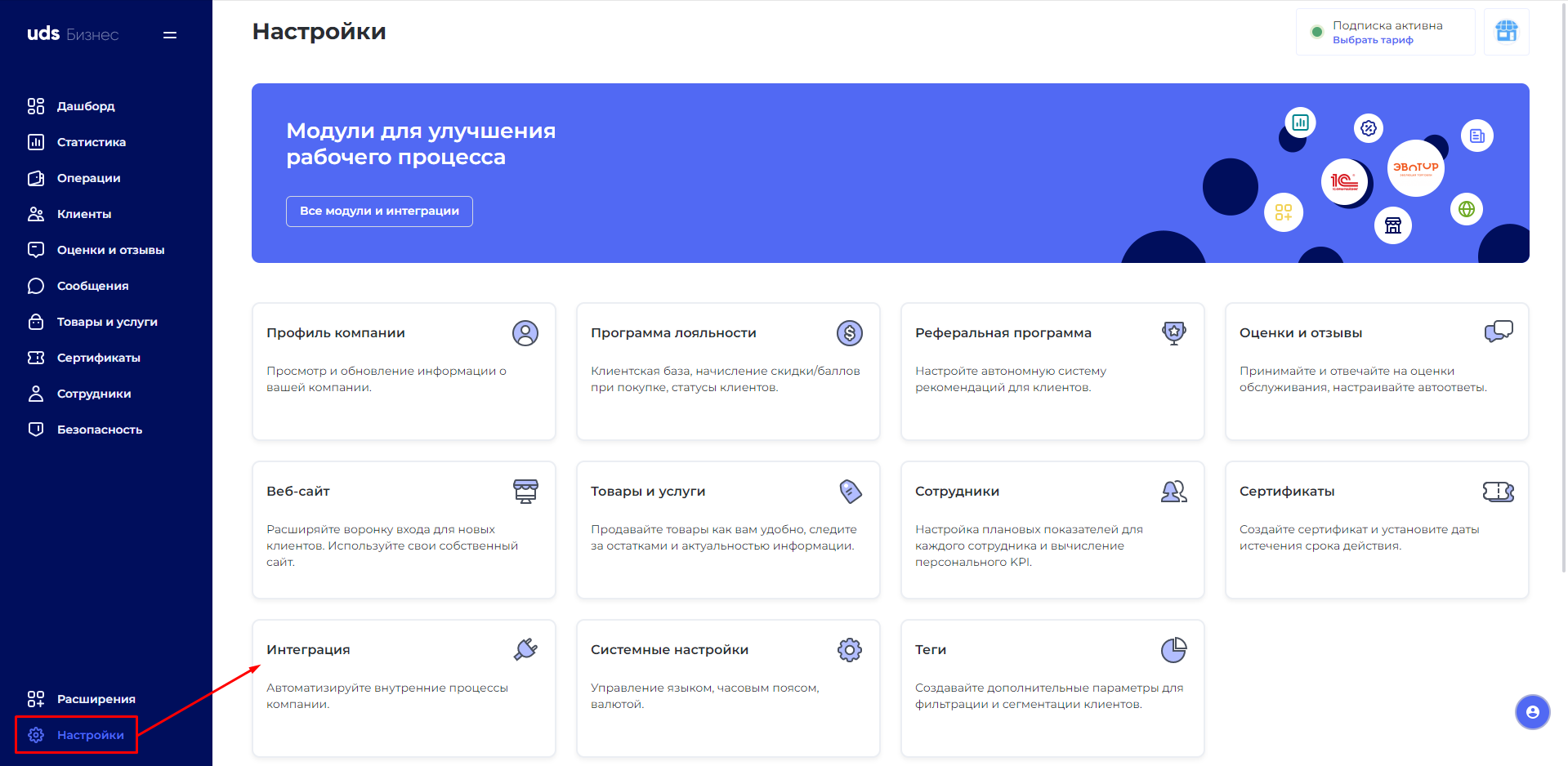
Task: Click the Статистика chart icon in the sidebar
Action: tap(36, 142)
